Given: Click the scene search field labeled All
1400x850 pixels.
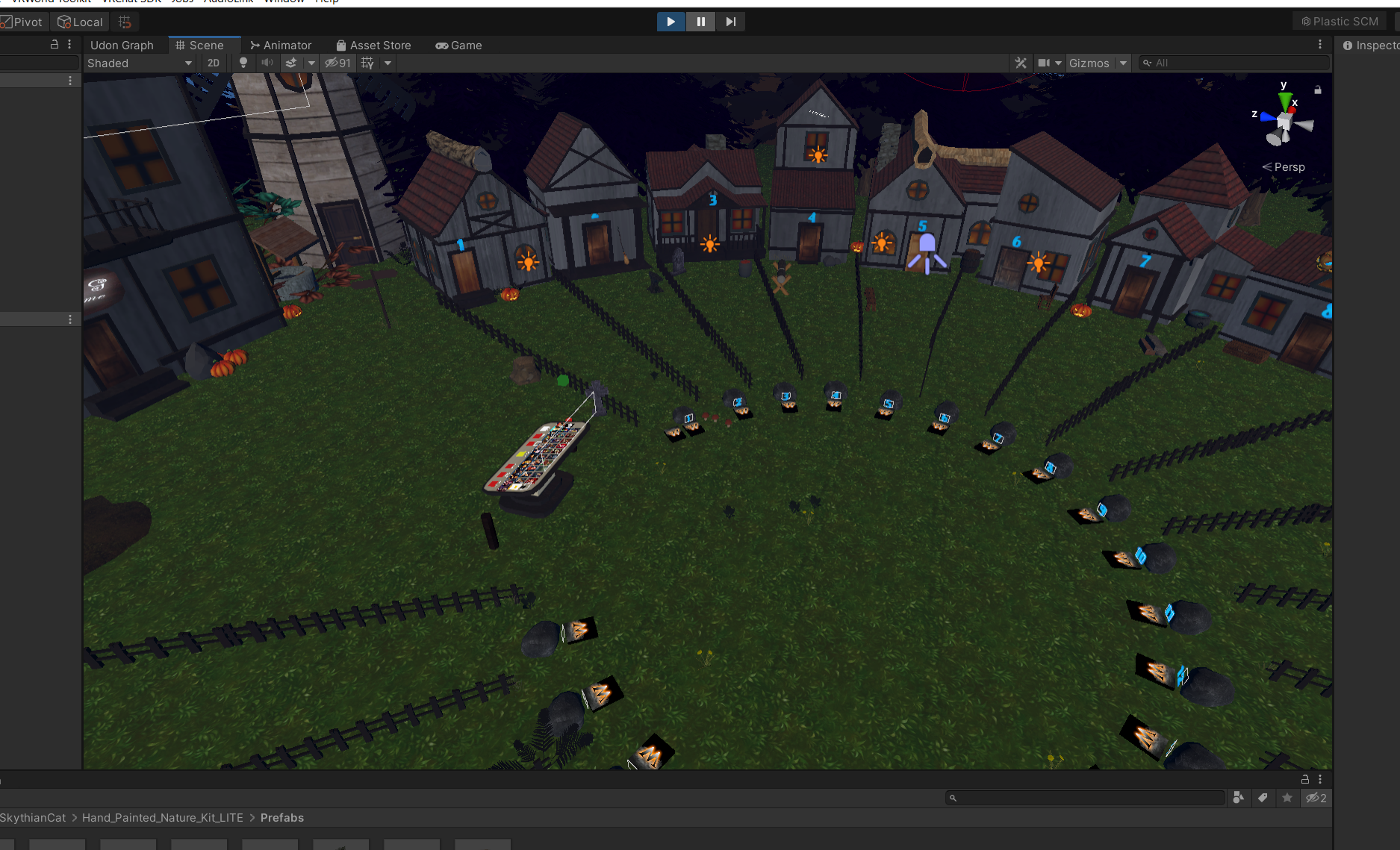Looking at the screenshot, I should [1233, 63].
